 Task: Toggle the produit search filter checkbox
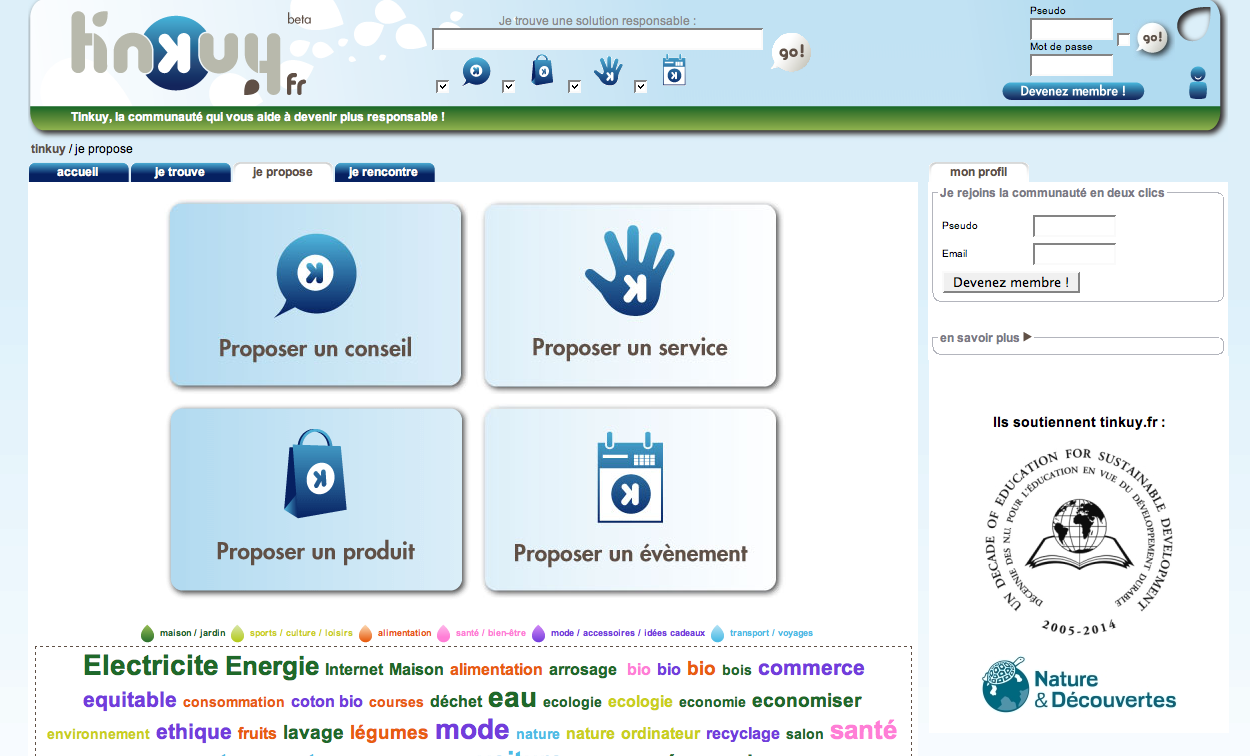(509, 87)
